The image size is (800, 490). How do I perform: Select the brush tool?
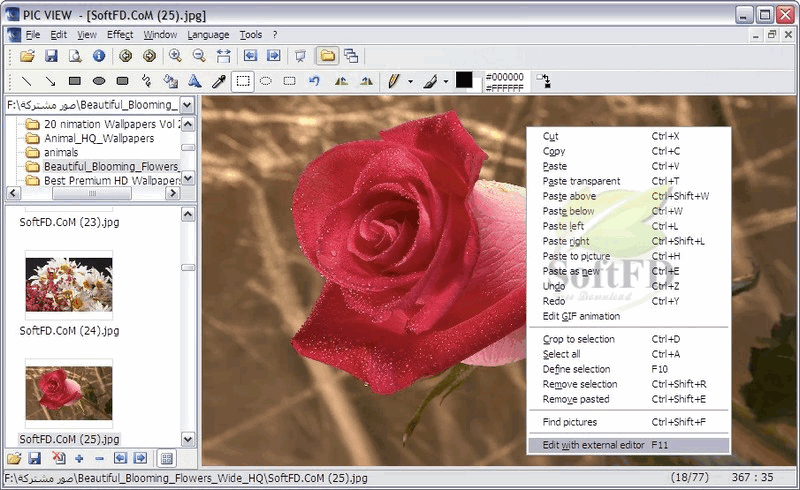(430, 81)
